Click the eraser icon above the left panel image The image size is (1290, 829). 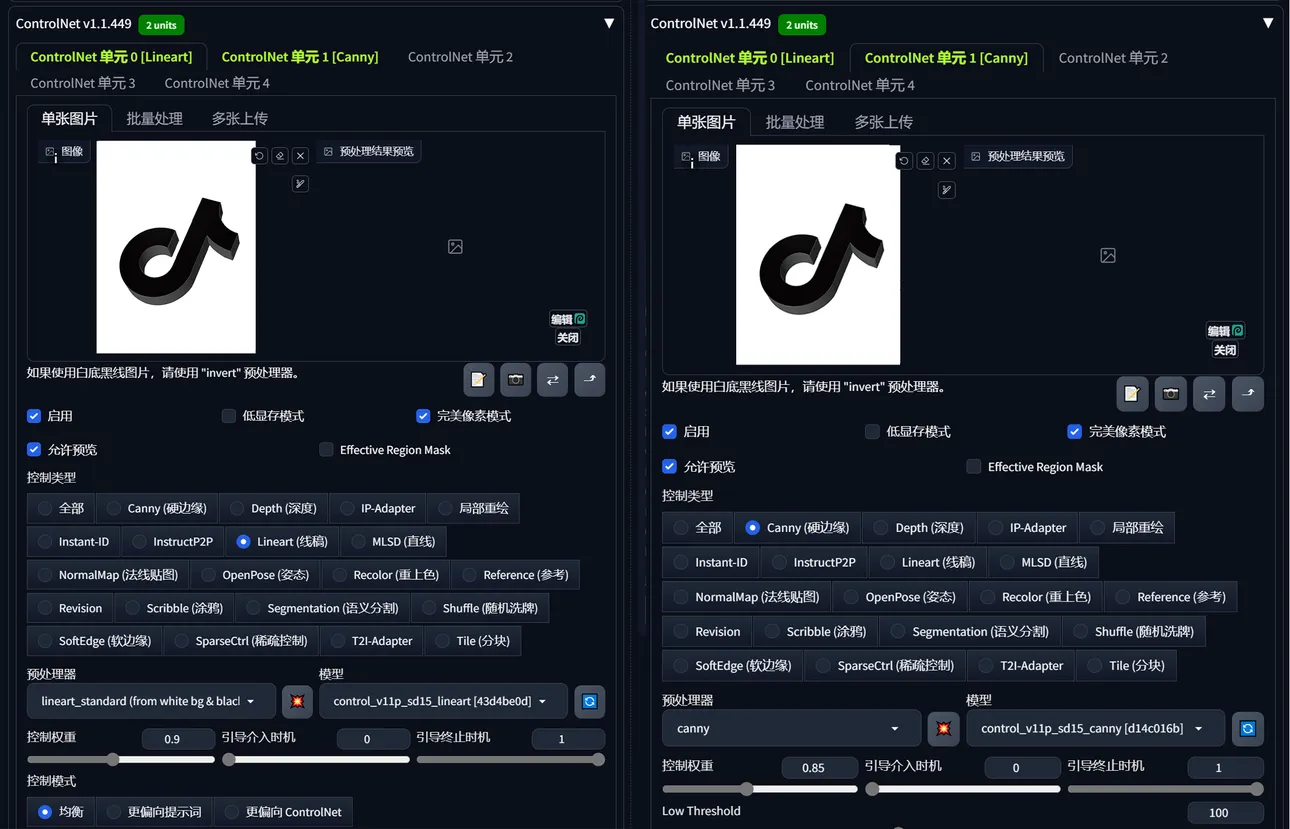[x=280, y=156]
